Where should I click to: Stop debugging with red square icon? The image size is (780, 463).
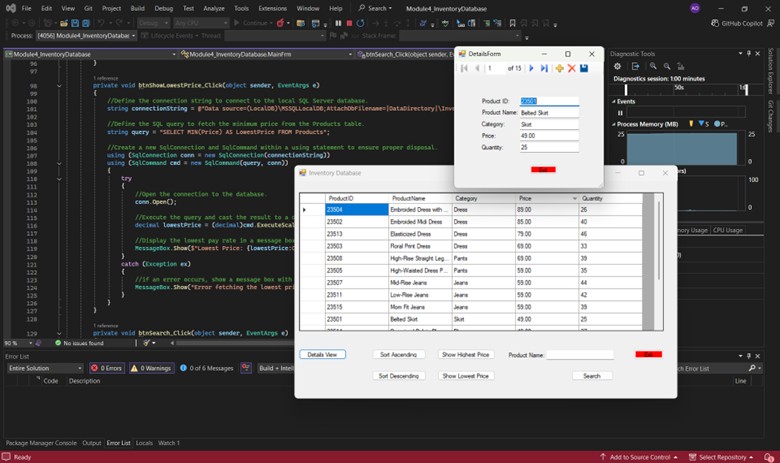349,23
